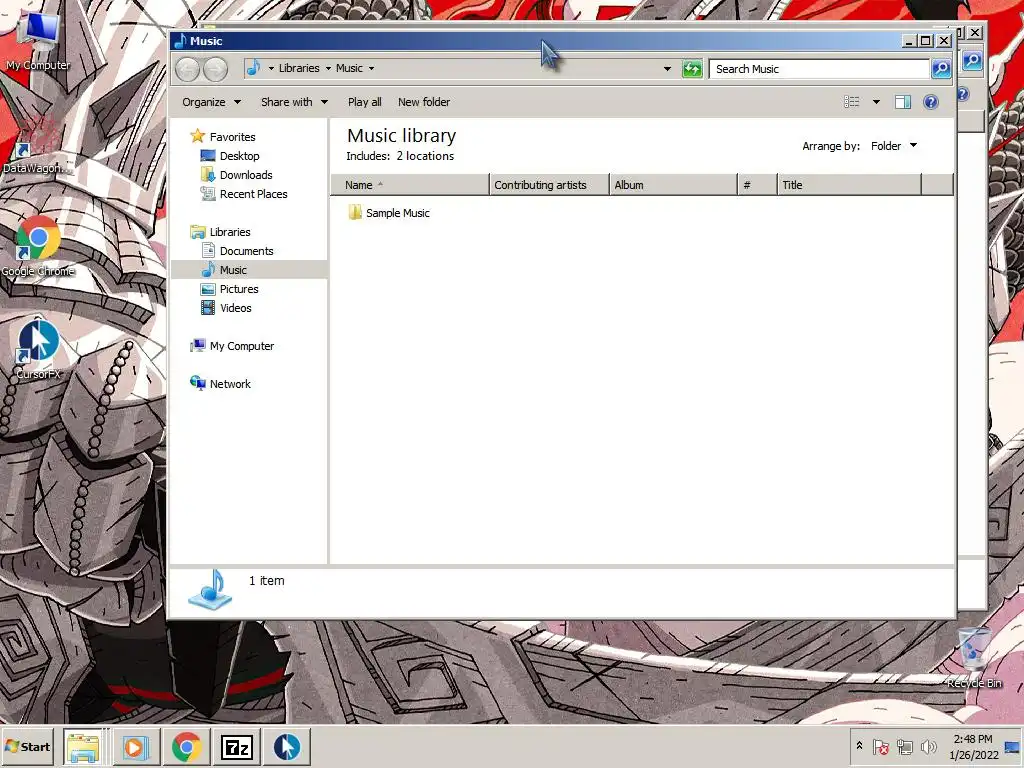The height and width of the screenshot is (768, 1024).
Task: Focus the Search Music field
Action: tap(820, 69)
